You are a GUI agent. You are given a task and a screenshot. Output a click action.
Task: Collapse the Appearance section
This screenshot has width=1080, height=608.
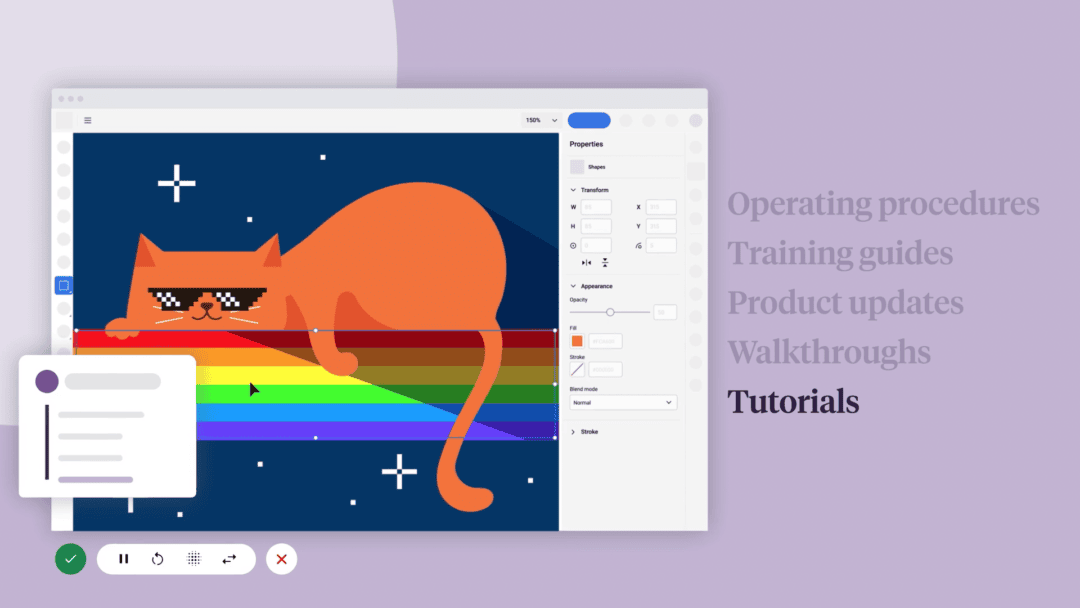pos(573,286)
